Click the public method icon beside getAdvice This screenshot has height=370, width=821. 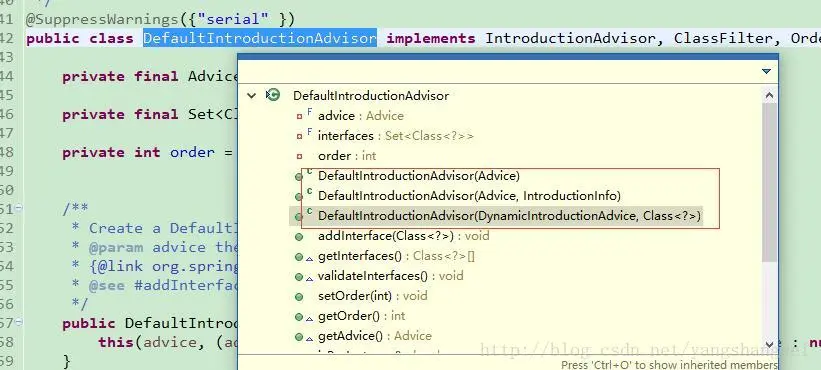click(x=299, y=337)
